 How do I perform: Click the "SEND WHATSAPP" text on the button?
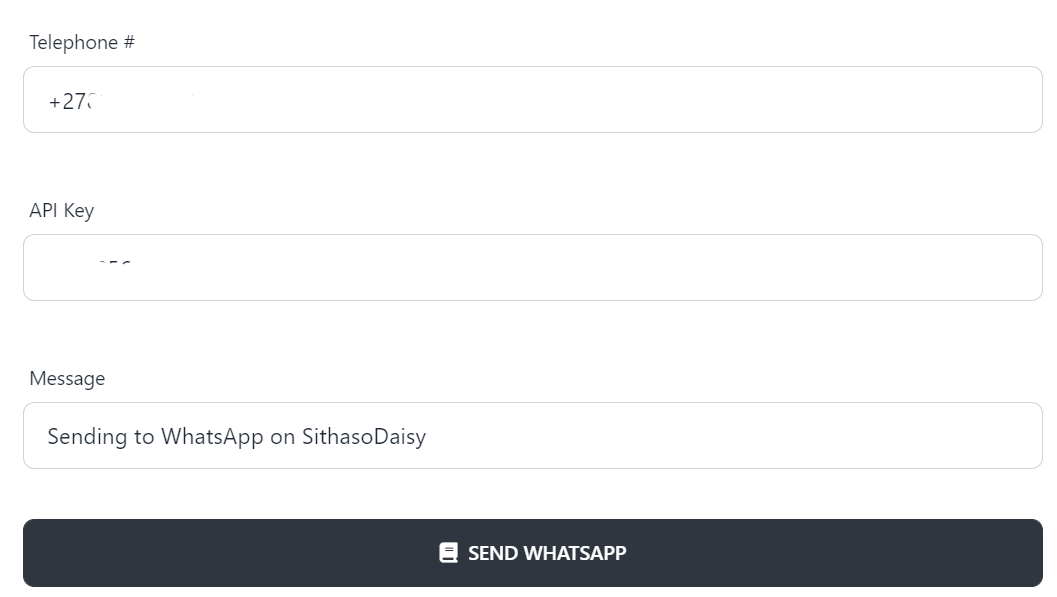pyautogui.click(x=547, y=553)
